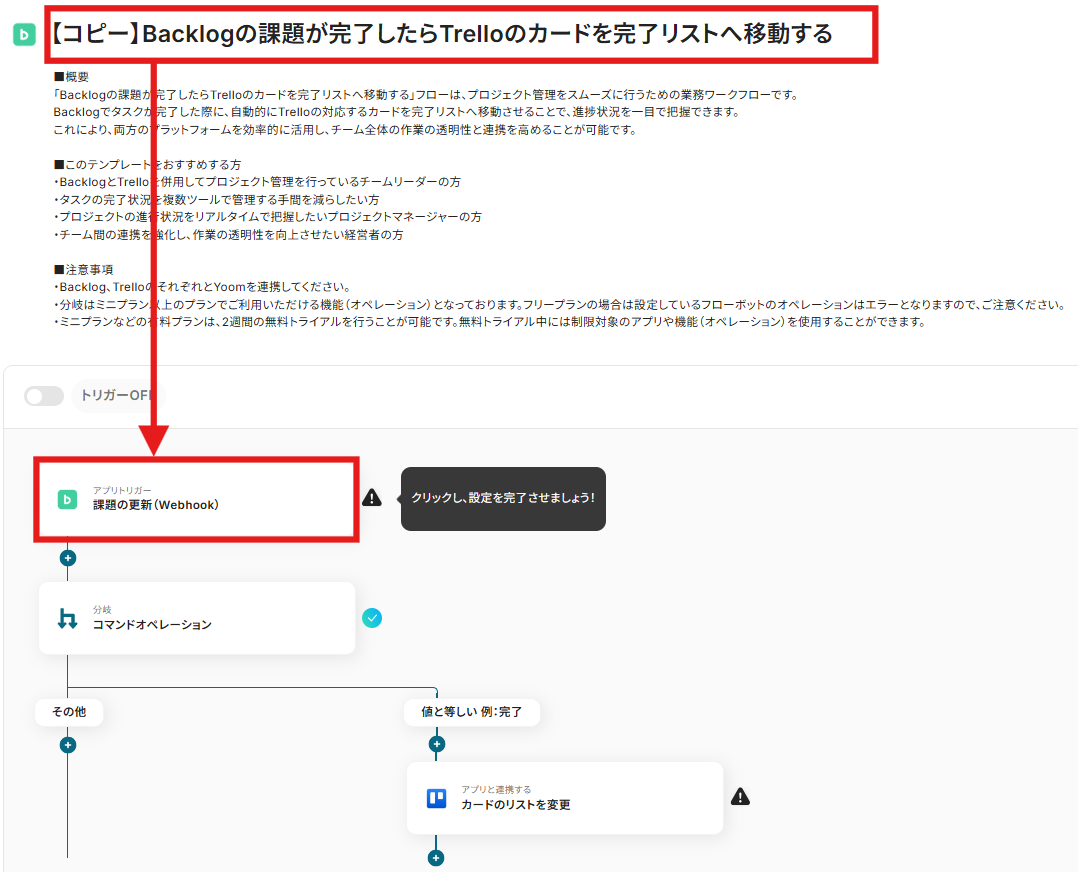Click the ■注意事項 heading text
Screen dimensions: 1078x872
click(x=83, y=270)
